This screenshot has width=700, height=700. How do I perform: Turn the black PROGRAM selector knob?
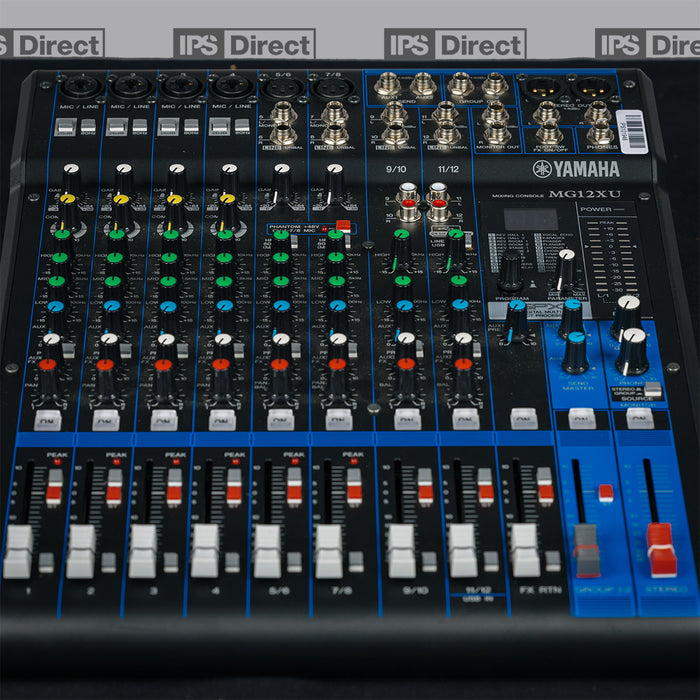click(x=510, y=272)
